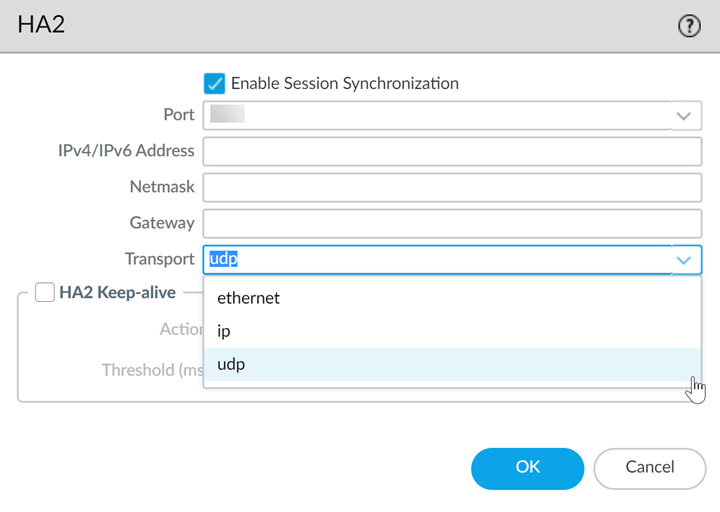Focus the IPv4/IPv6 Address field
Screen dimensions: 720x512
pos(452,152)
